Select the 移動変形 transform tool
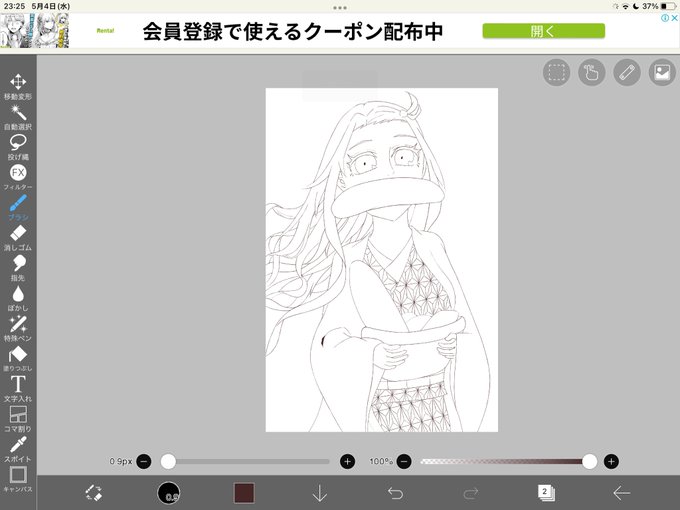Screen dimensions: 680x510 click(18, 87)
